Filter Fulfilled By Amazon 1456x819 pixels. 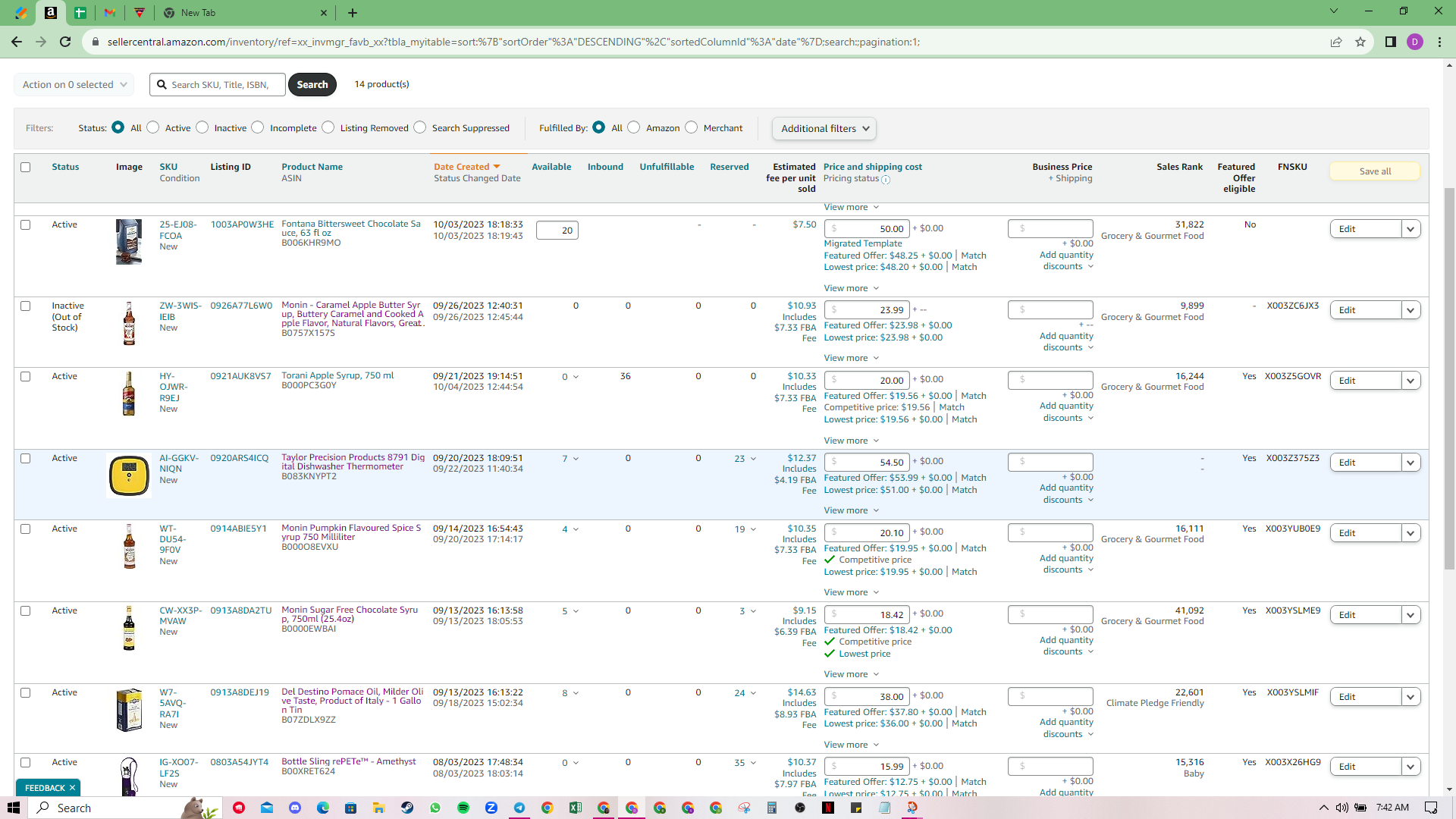pyautogui.click(x=634, y=127)
